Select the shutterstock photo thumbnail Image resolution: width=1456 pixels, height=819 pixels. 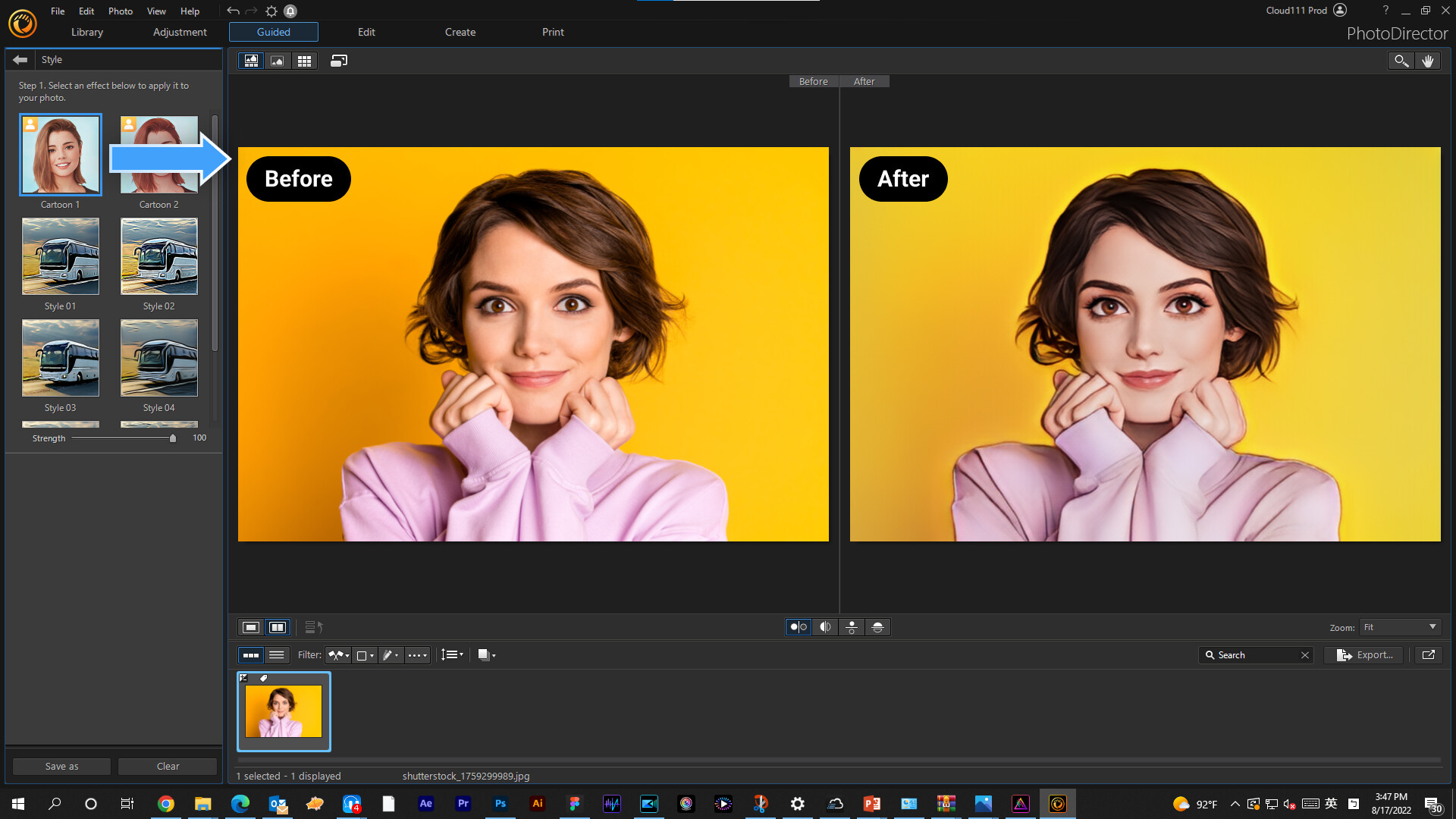tap(284, 711)
